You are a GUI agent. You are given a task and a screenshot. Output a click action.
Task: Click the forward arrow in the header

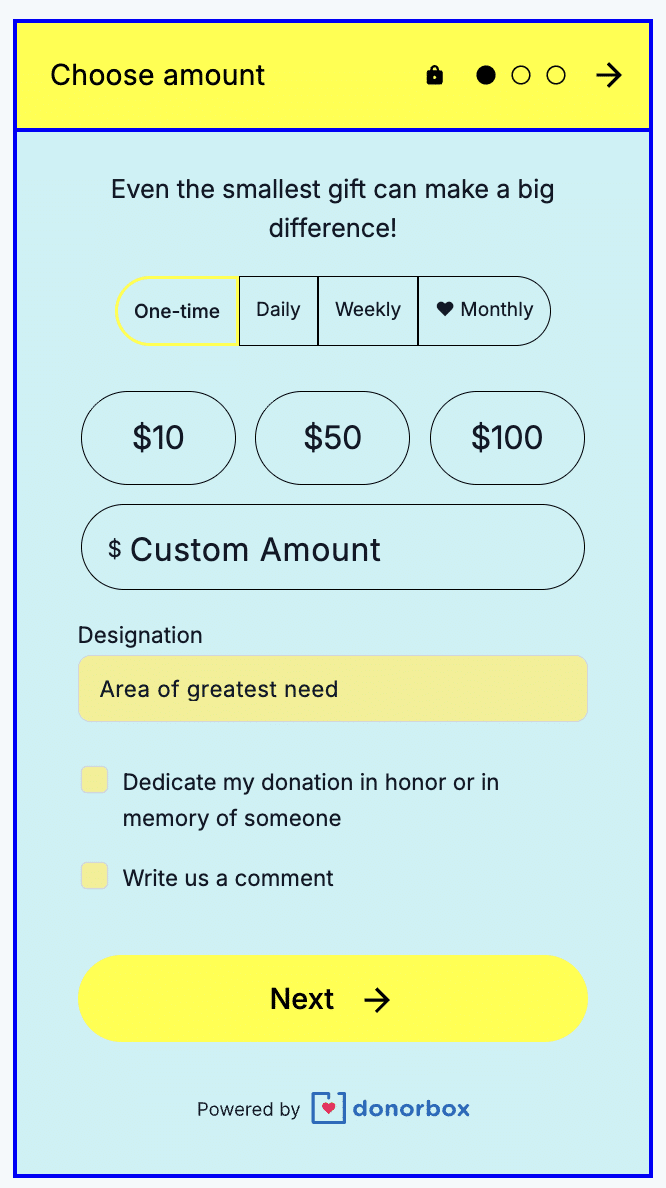pyautogui.click(x=609, y=75)
